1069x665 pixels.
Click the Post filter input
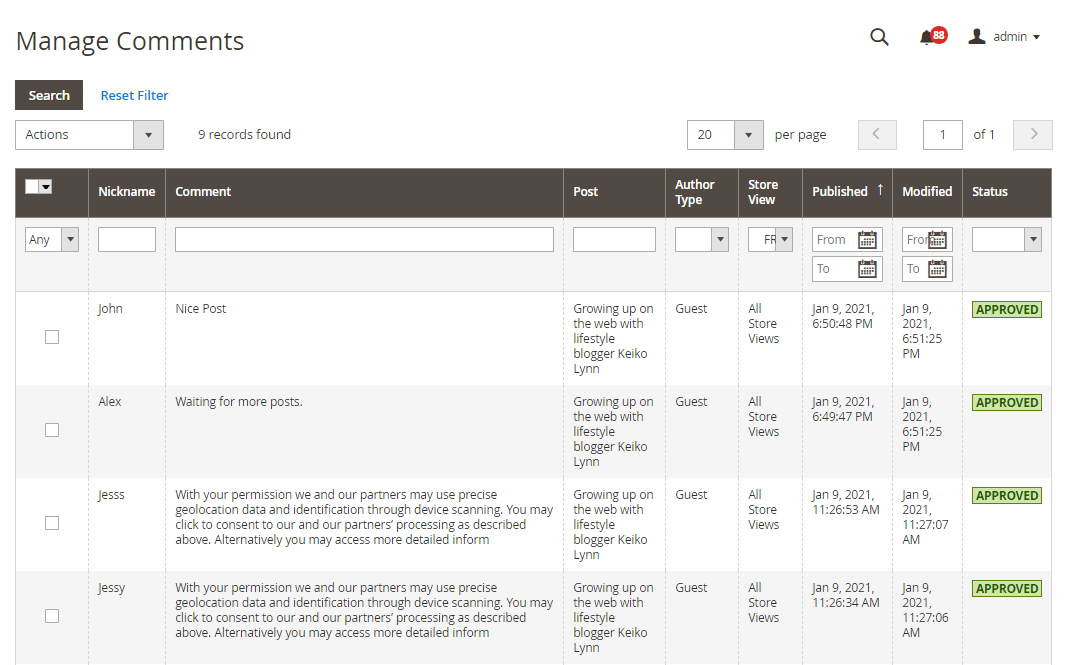click(x=614, y=239)
